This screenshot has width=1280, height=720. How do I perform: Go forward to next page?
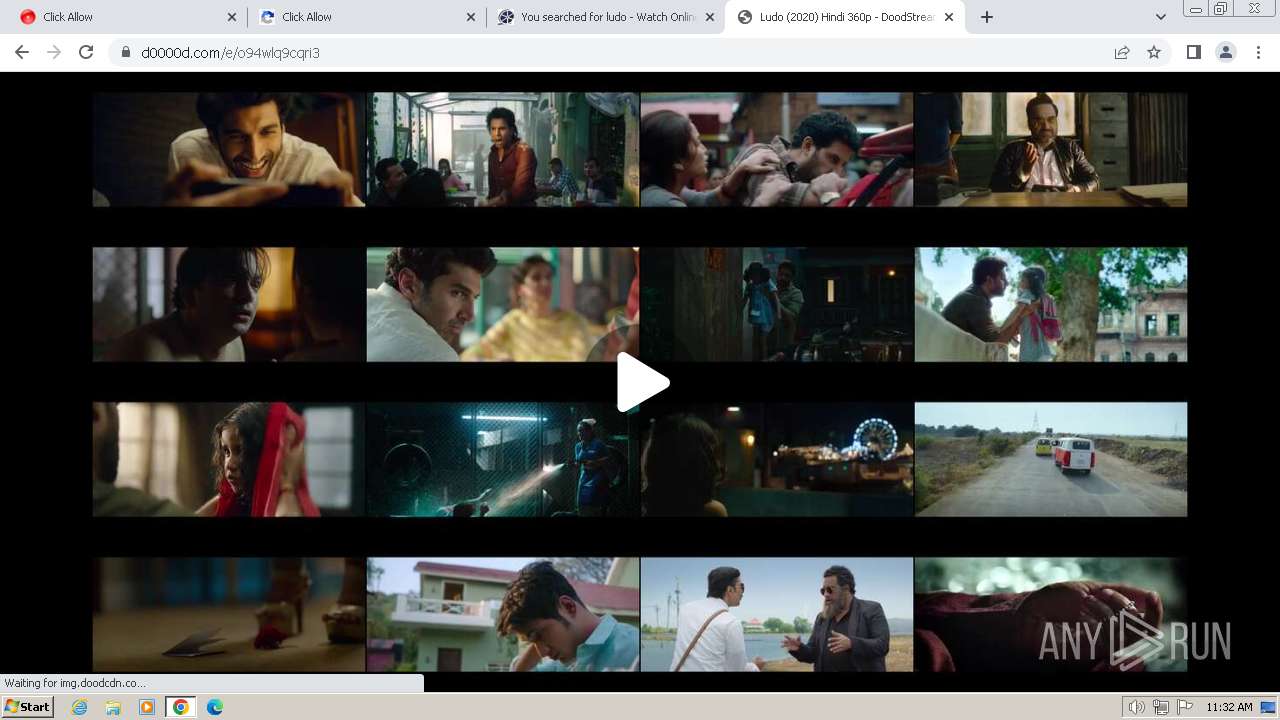tap(54, 53)
